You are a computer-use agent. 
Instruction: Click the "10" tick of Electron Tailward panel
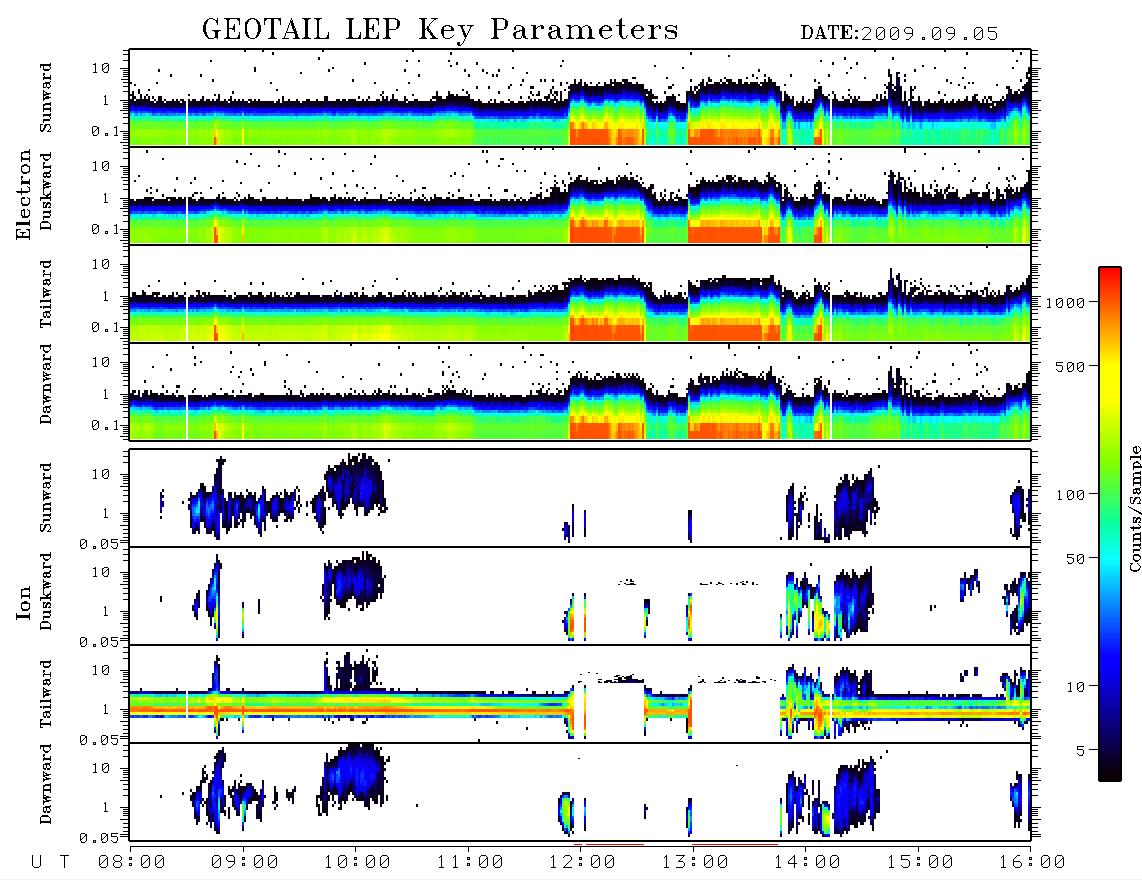pos(101,264)
